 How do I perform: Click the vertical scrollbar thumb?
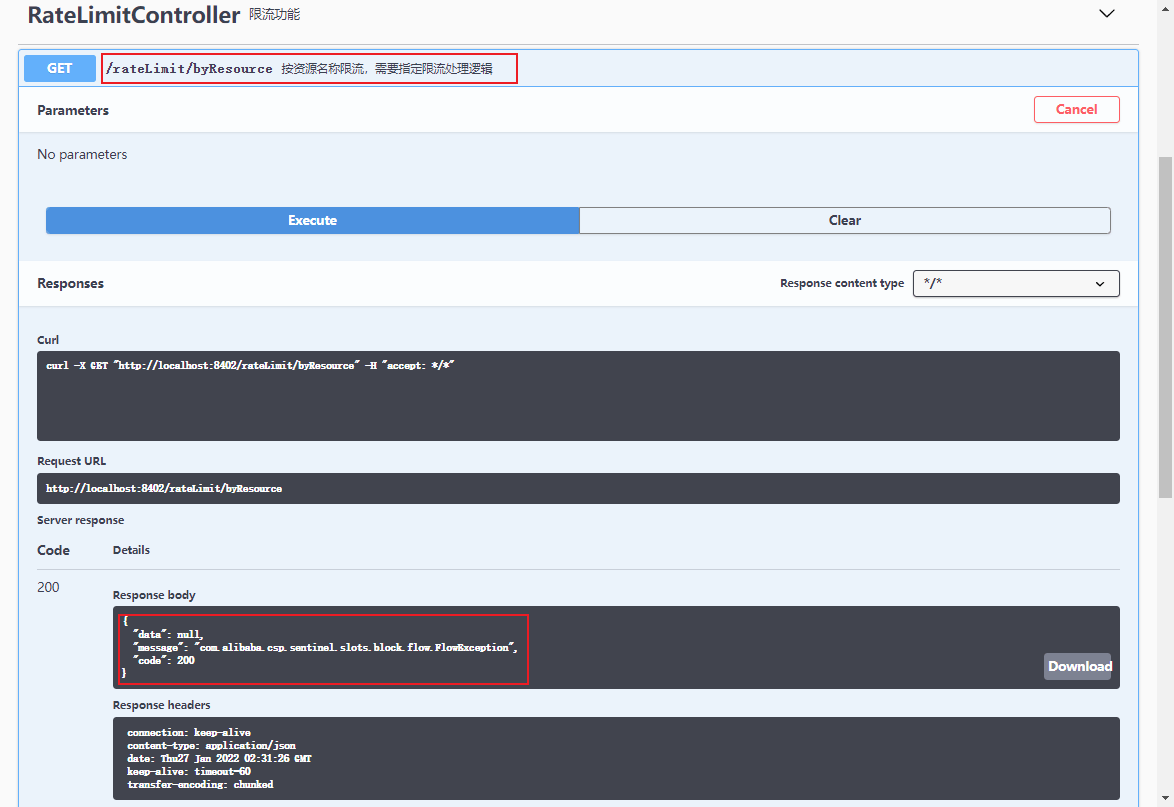coord(1165,327)
